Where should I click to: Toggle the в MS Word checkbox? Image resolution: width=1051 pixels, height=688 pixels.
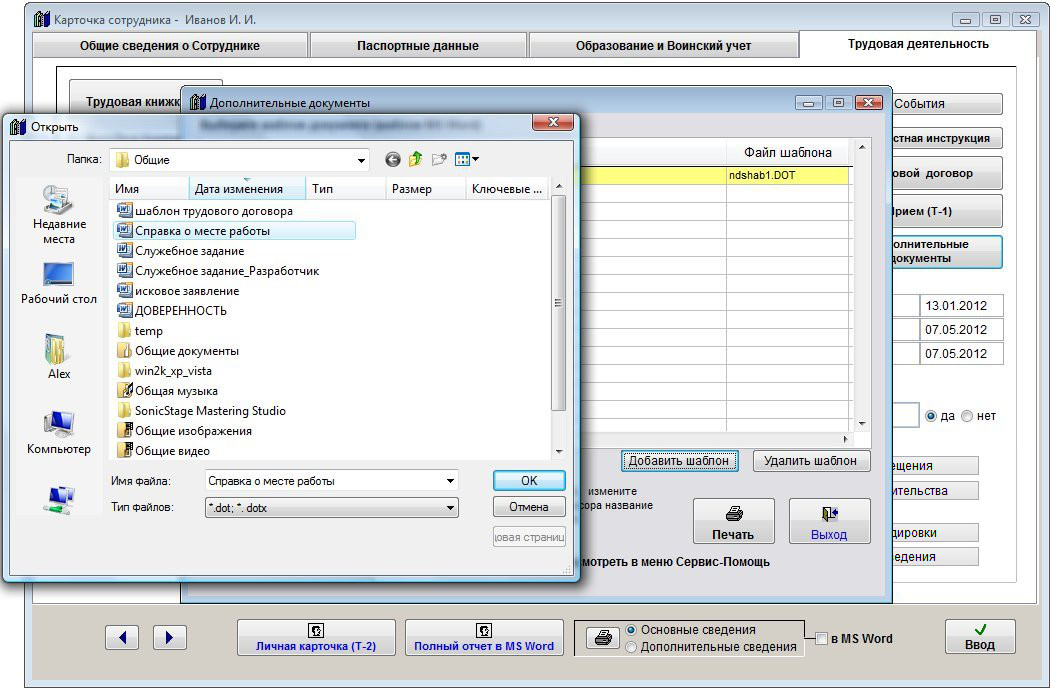pyautogui.click(x=821, y=639)
